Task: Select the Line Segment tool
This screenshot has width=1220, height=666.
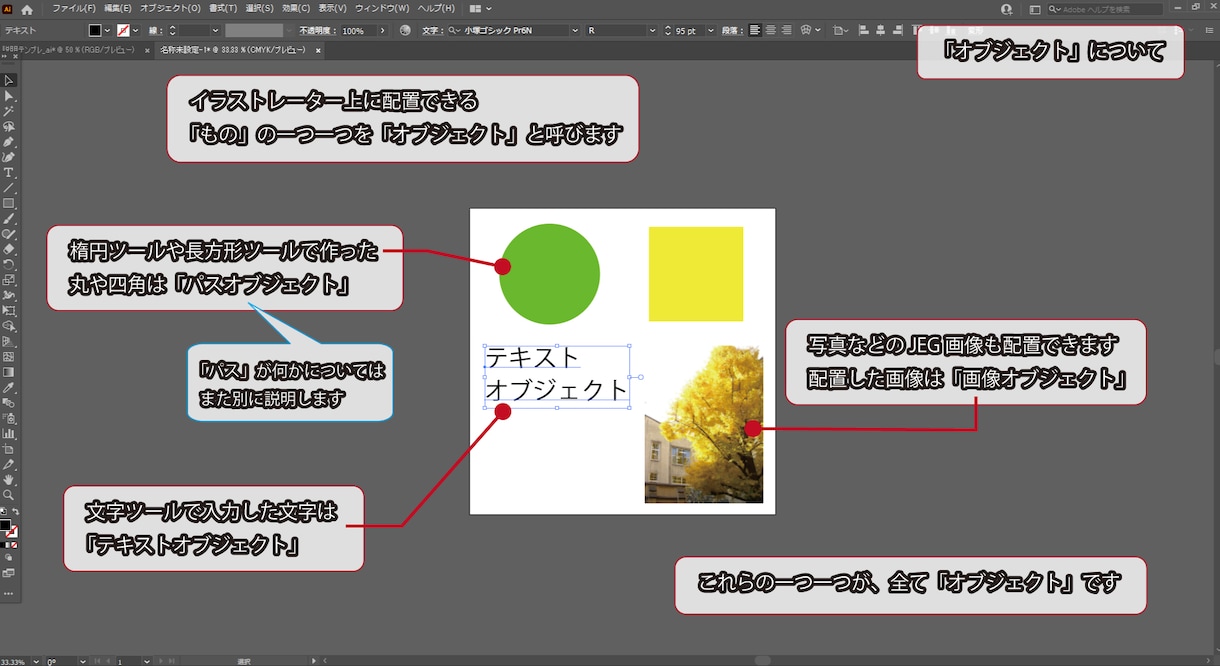Action: click(x=9, y=188)
